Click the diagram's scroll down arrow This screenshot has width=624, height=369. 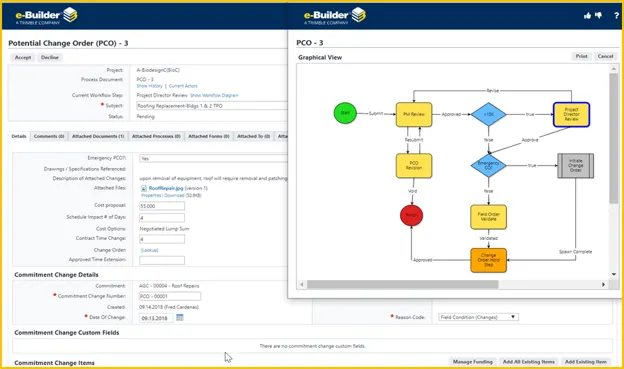click(614, 274)
